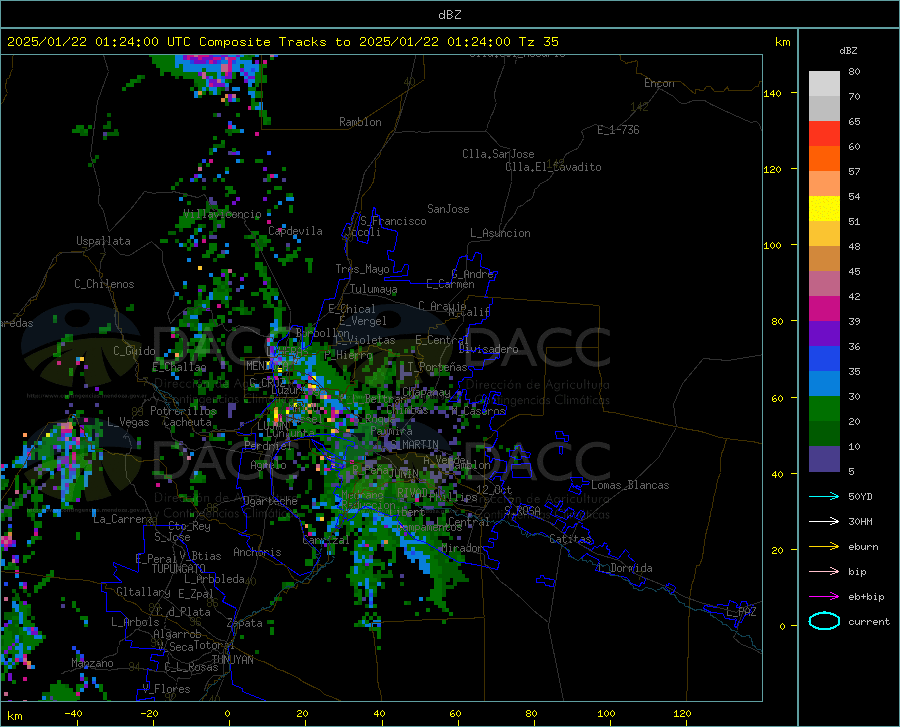This screenshot has height=727, width=900.
Task: Click the TUPUNGATO label
Action: click(179, 569)
